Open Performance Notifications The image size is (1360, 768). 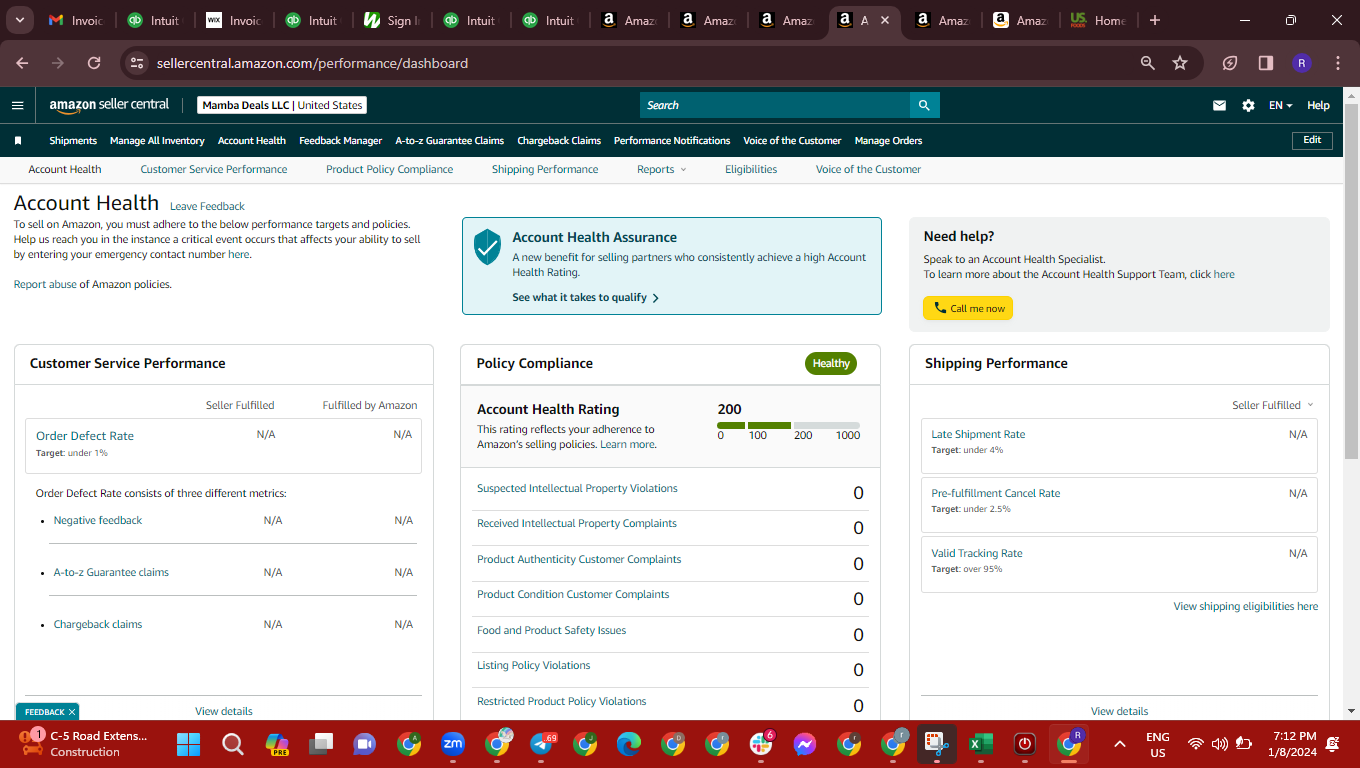coord(672,141)
